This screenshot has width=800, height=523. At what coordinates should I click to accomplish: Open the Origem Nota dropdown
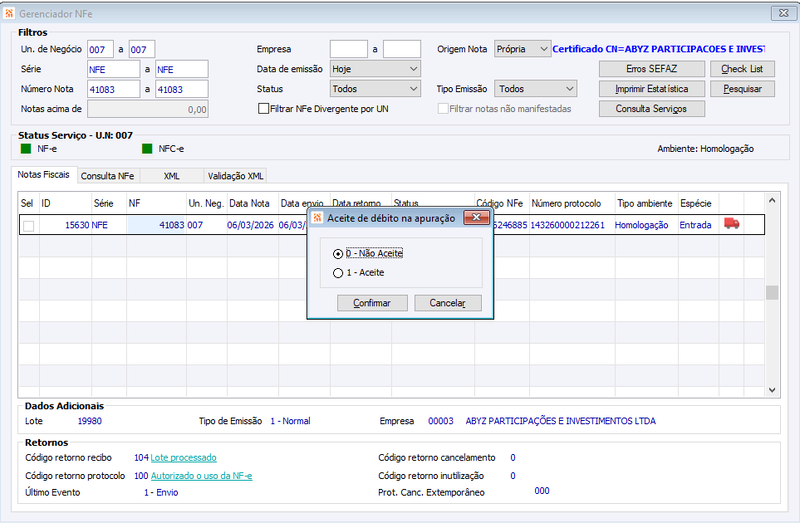[x=522, y=49]
